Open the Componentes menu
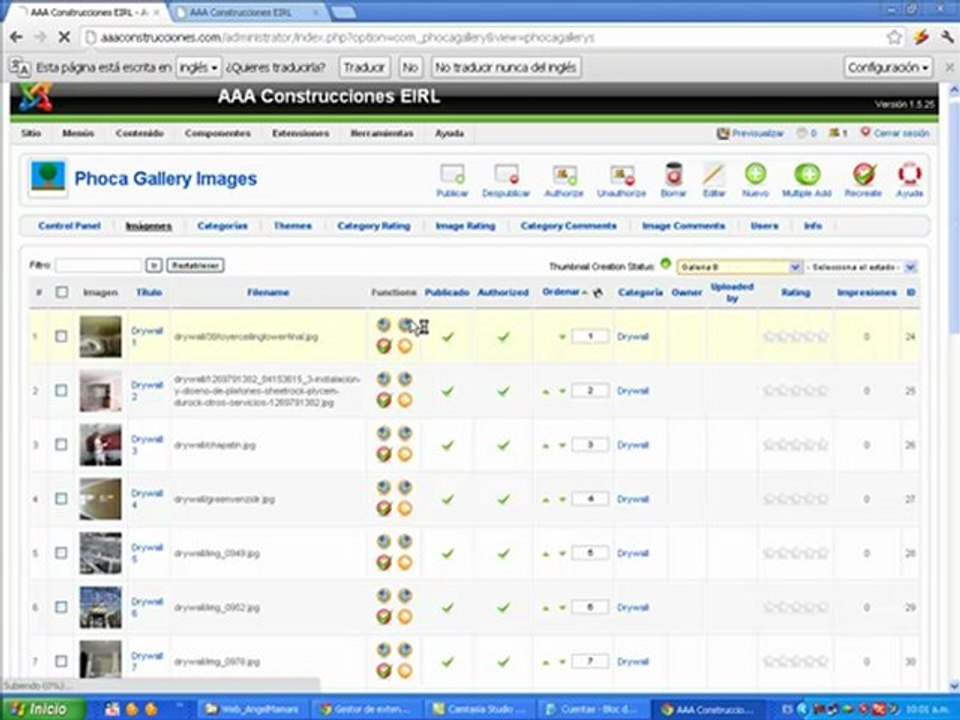Viewport: 960px width, 720px height. (x=218, y=133)
